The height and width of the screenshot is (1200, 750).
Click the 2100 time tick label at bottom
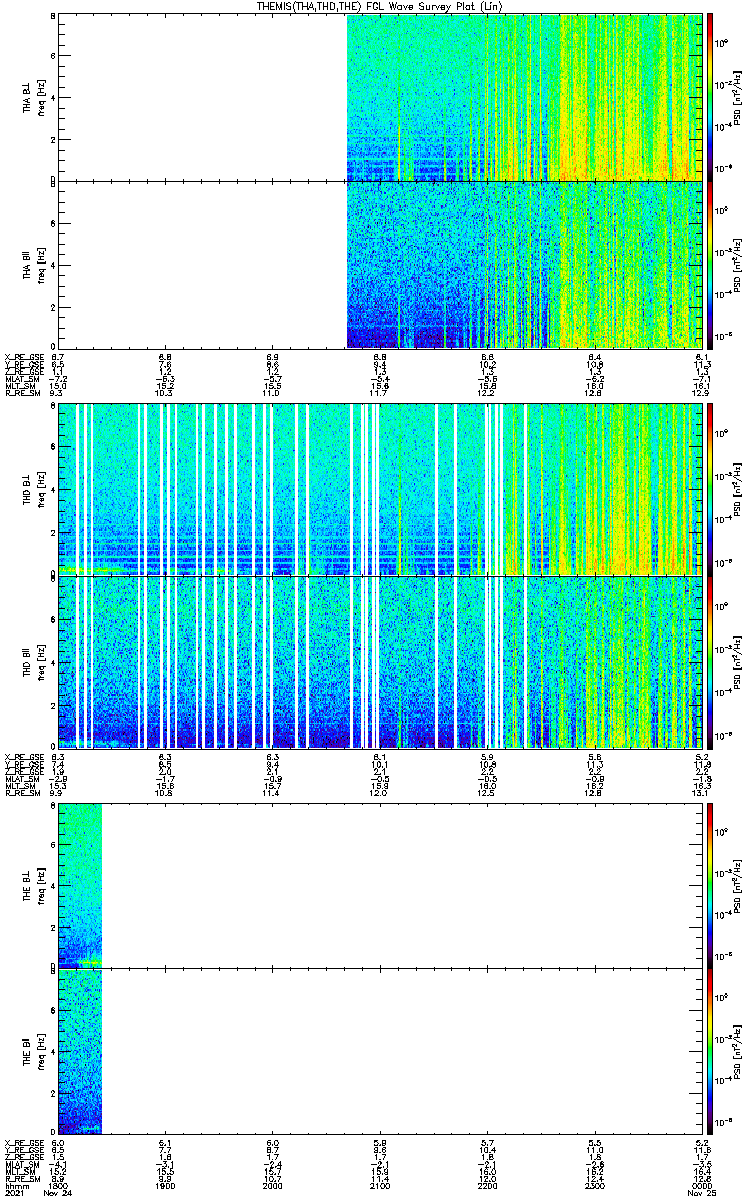[x=379, y=1185]
